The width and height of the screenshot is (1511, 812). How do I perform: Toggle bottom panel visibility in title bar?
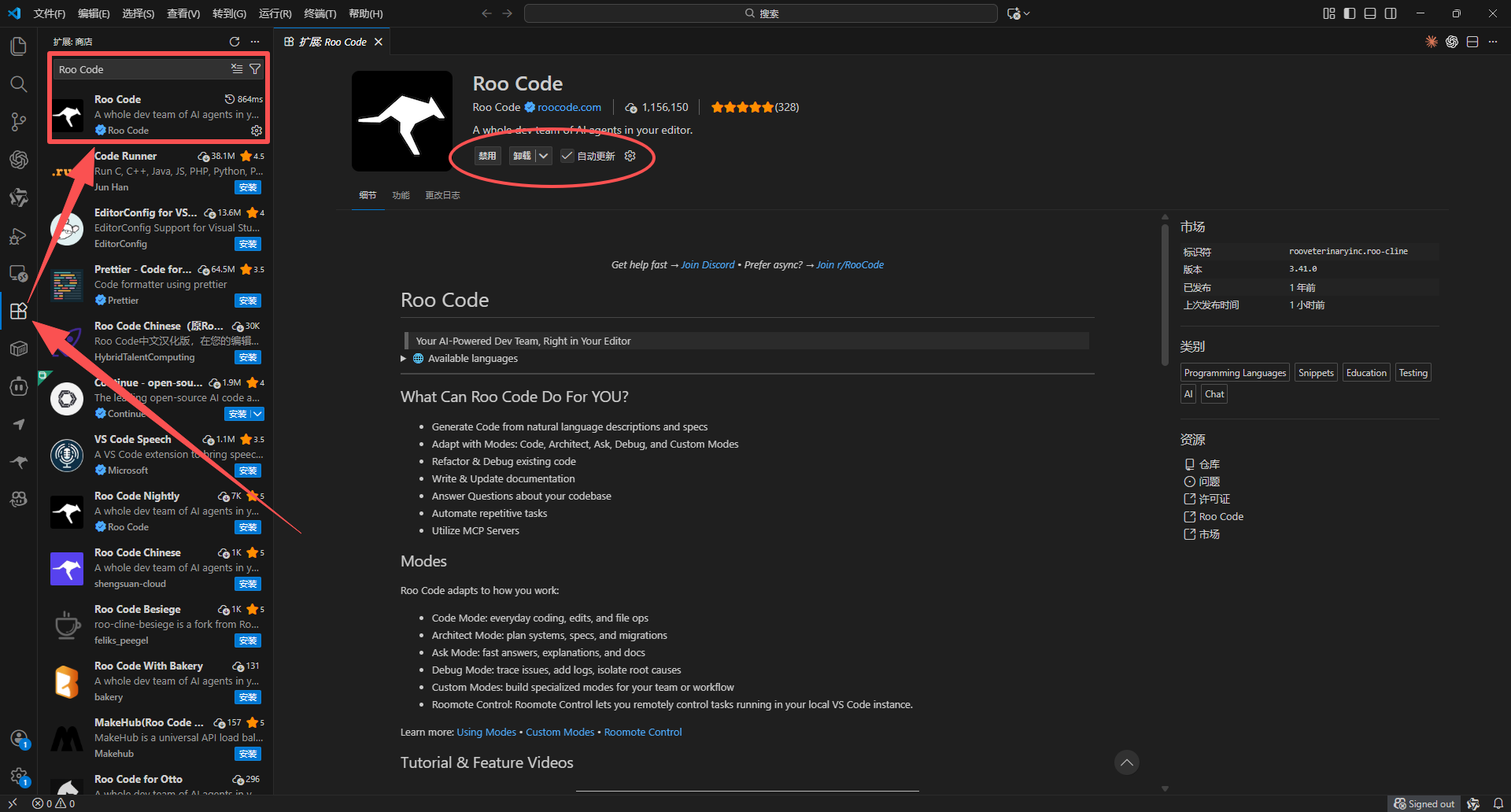coord(1370,13)
